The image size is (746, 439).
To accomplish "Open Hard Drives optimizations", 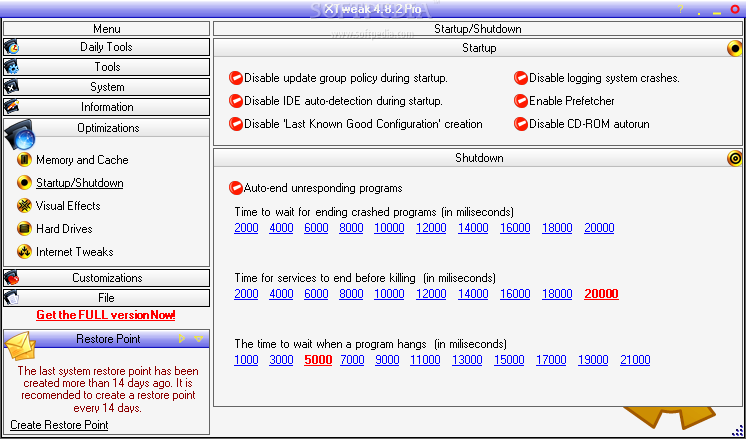I will [64, 229].
